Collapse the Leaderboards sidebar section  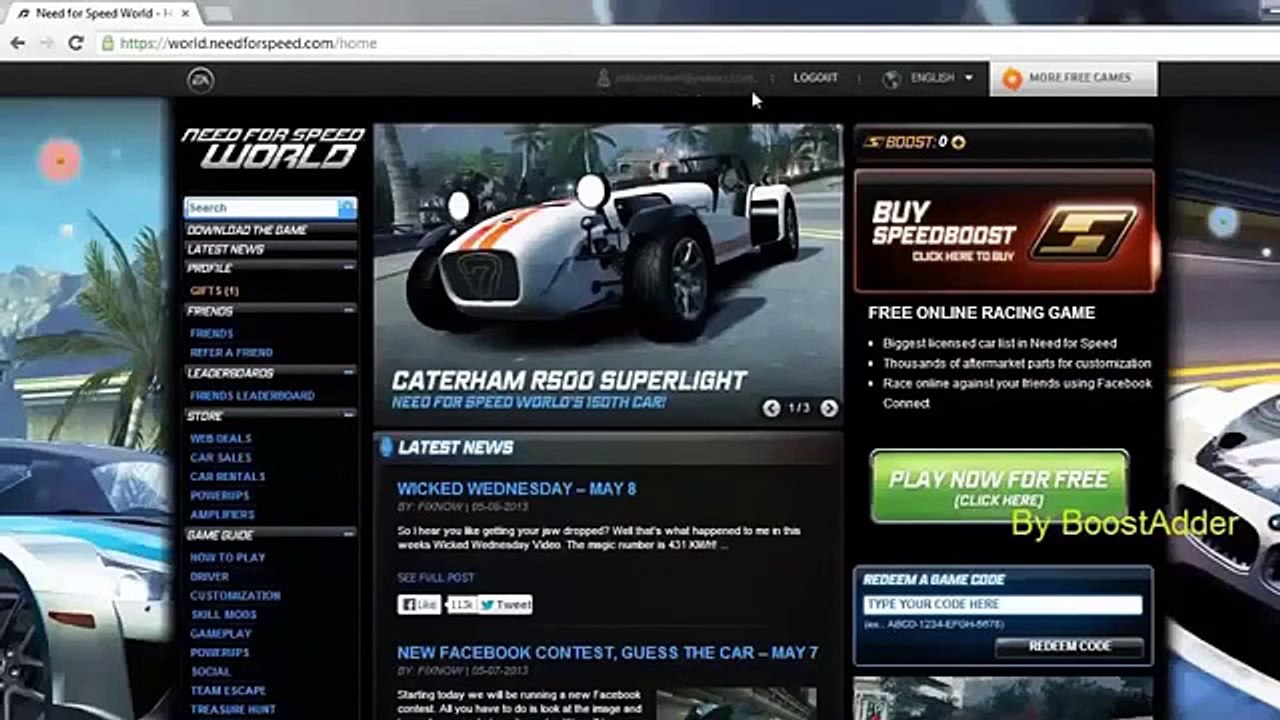click(x=348, y=372)
